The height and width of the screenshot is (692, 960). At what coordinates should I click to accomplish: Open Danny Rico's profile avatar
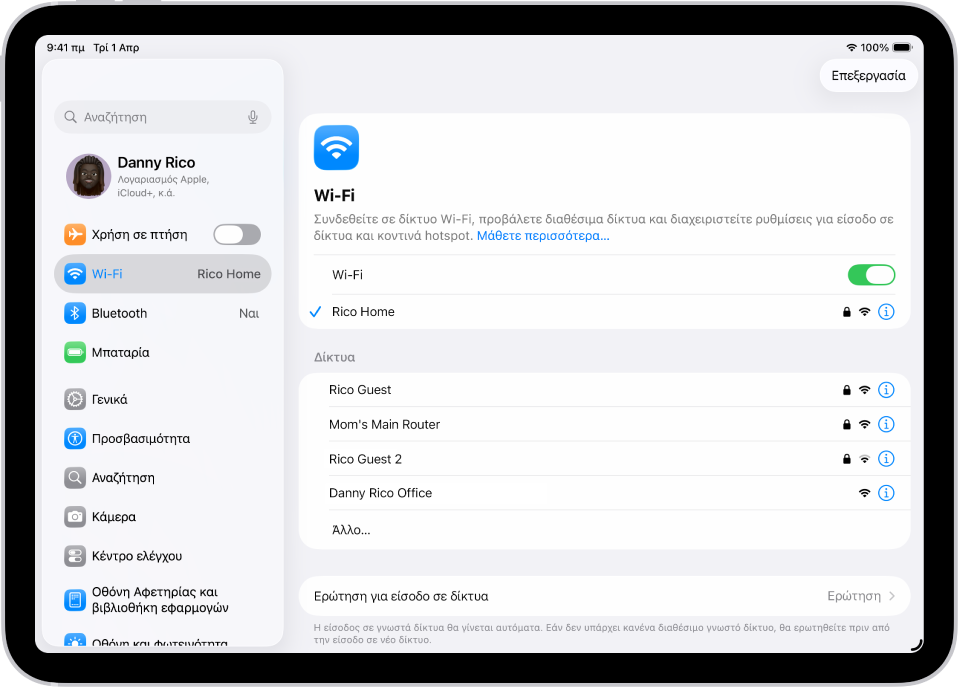89,176
